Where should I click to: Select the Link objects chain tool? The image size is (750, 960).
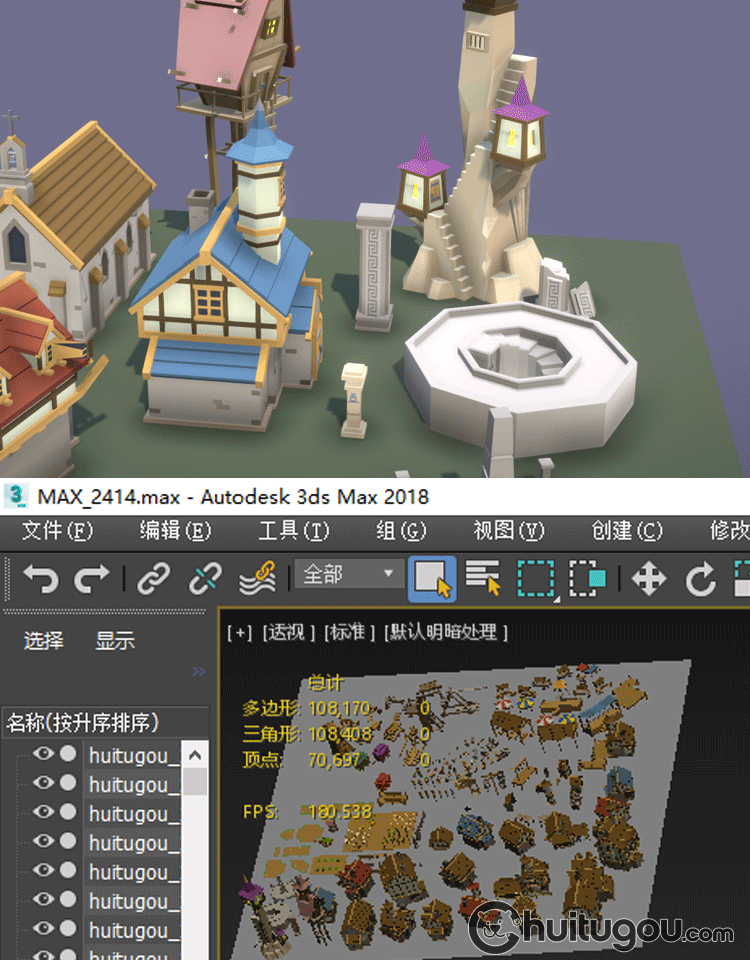(x=153, y=578)
